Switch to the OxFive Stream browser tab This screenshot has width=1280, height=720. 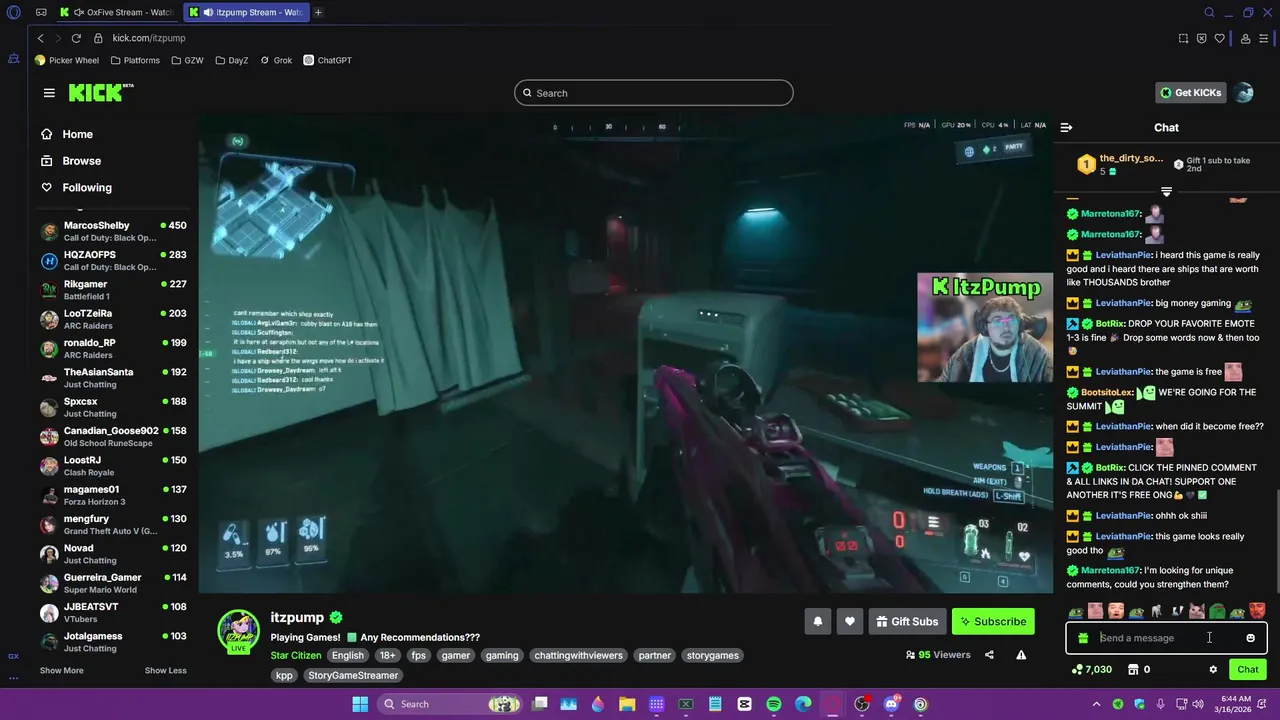(116, 12)
